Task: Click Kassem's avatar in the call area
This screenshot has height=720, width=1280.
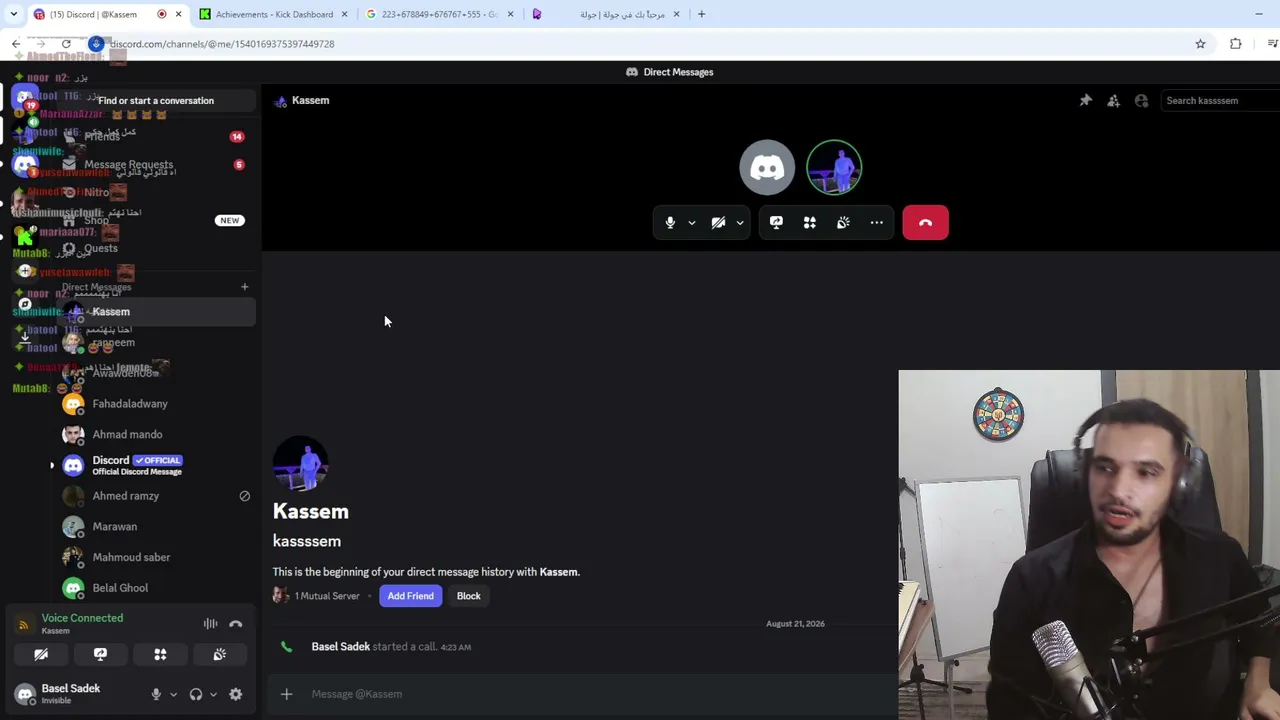Action: 834,167
